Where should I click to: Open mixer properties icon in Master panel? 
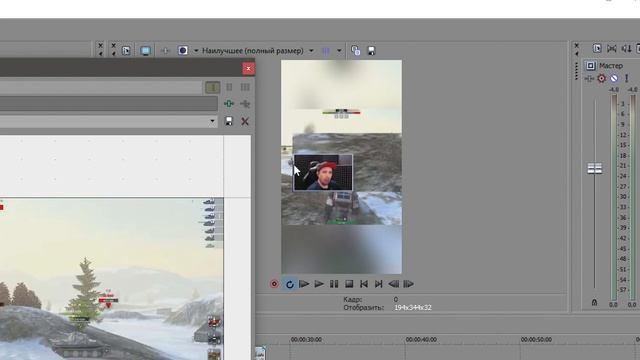(x=597, y=49)
